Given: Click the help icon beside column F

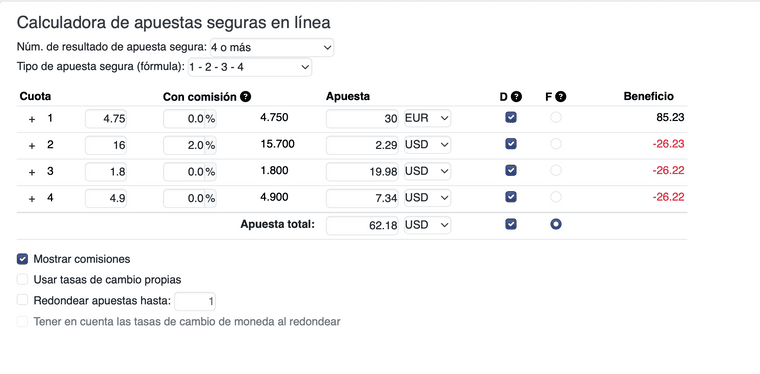Looking at the screenshot, I should (561, 96).
